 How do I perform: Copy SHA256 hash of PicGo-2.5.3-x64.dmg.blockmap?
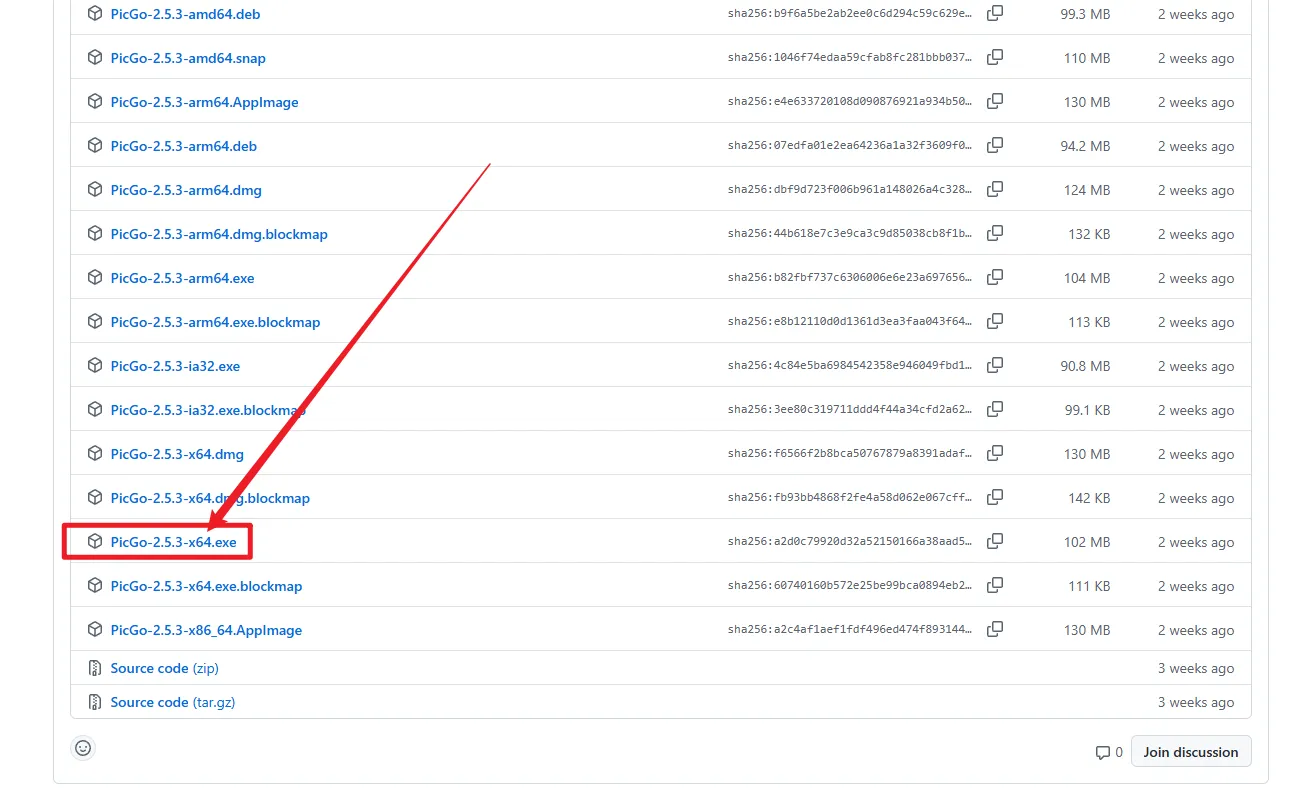tap(995, 498)
